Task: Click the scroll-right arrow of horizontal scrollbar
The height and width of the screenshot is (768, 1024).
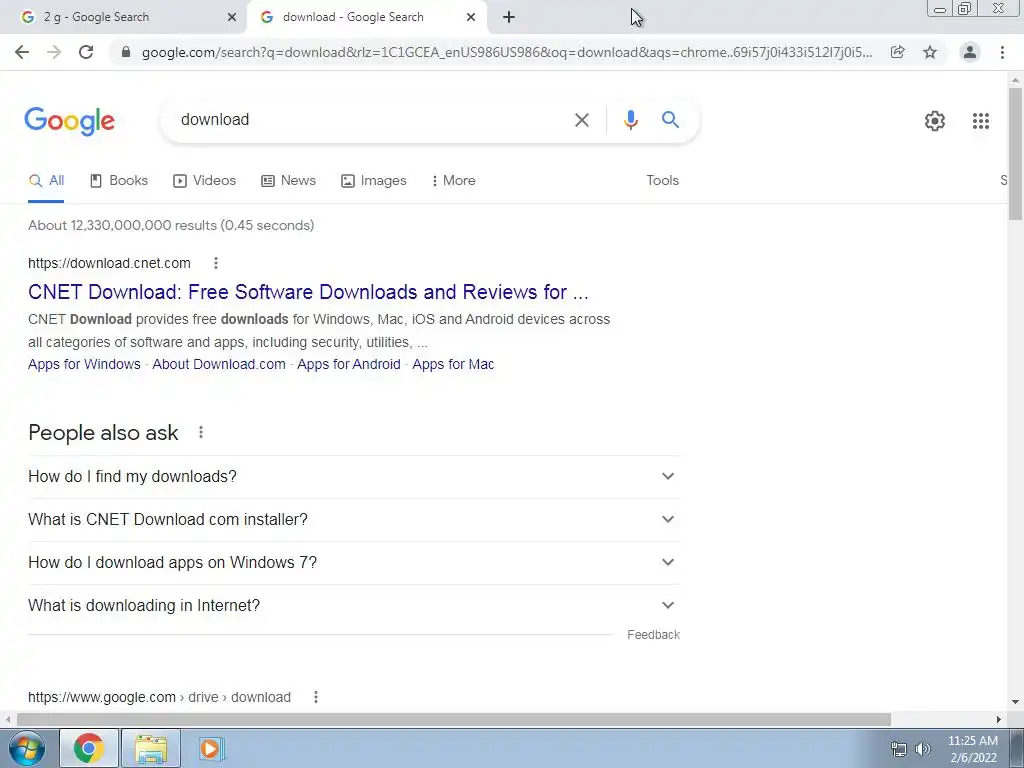Action: (999, 720)
